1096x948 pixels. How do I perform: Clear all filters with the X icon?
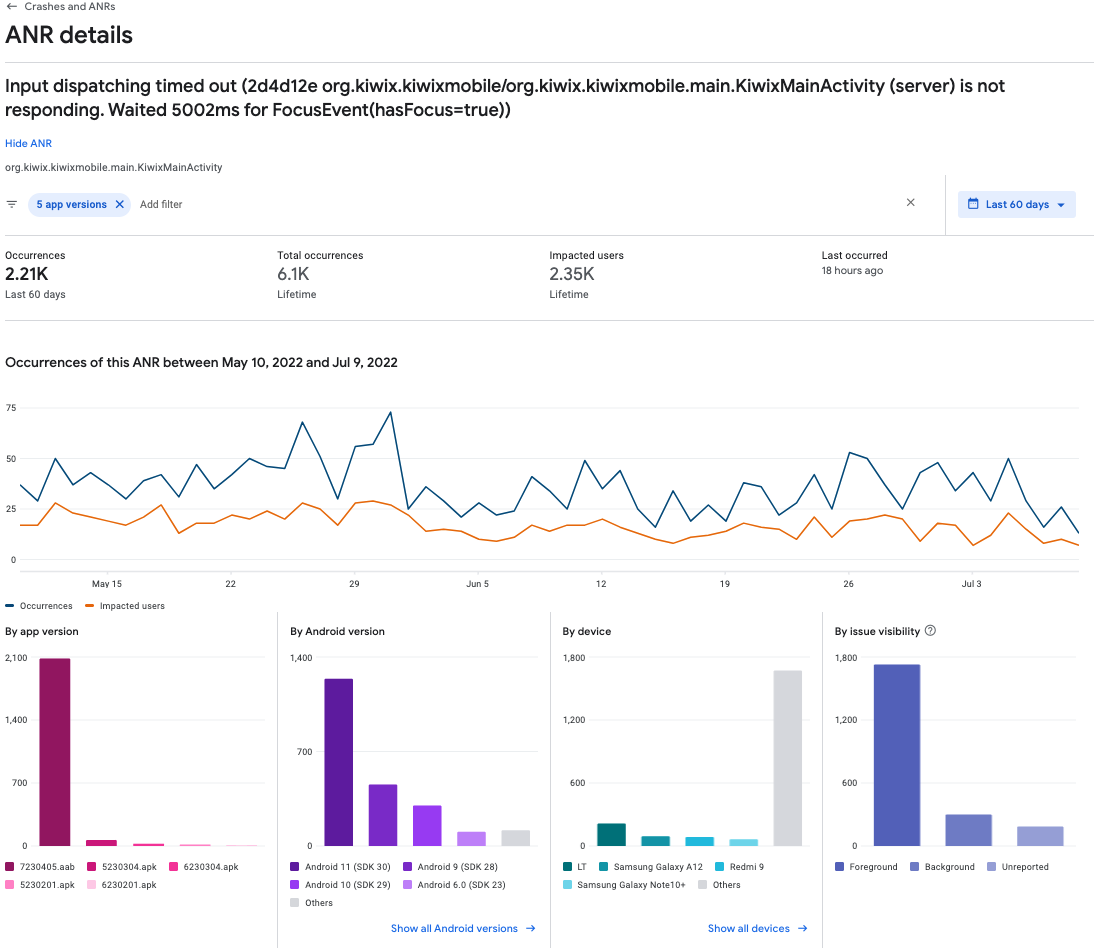coord(911,202)
